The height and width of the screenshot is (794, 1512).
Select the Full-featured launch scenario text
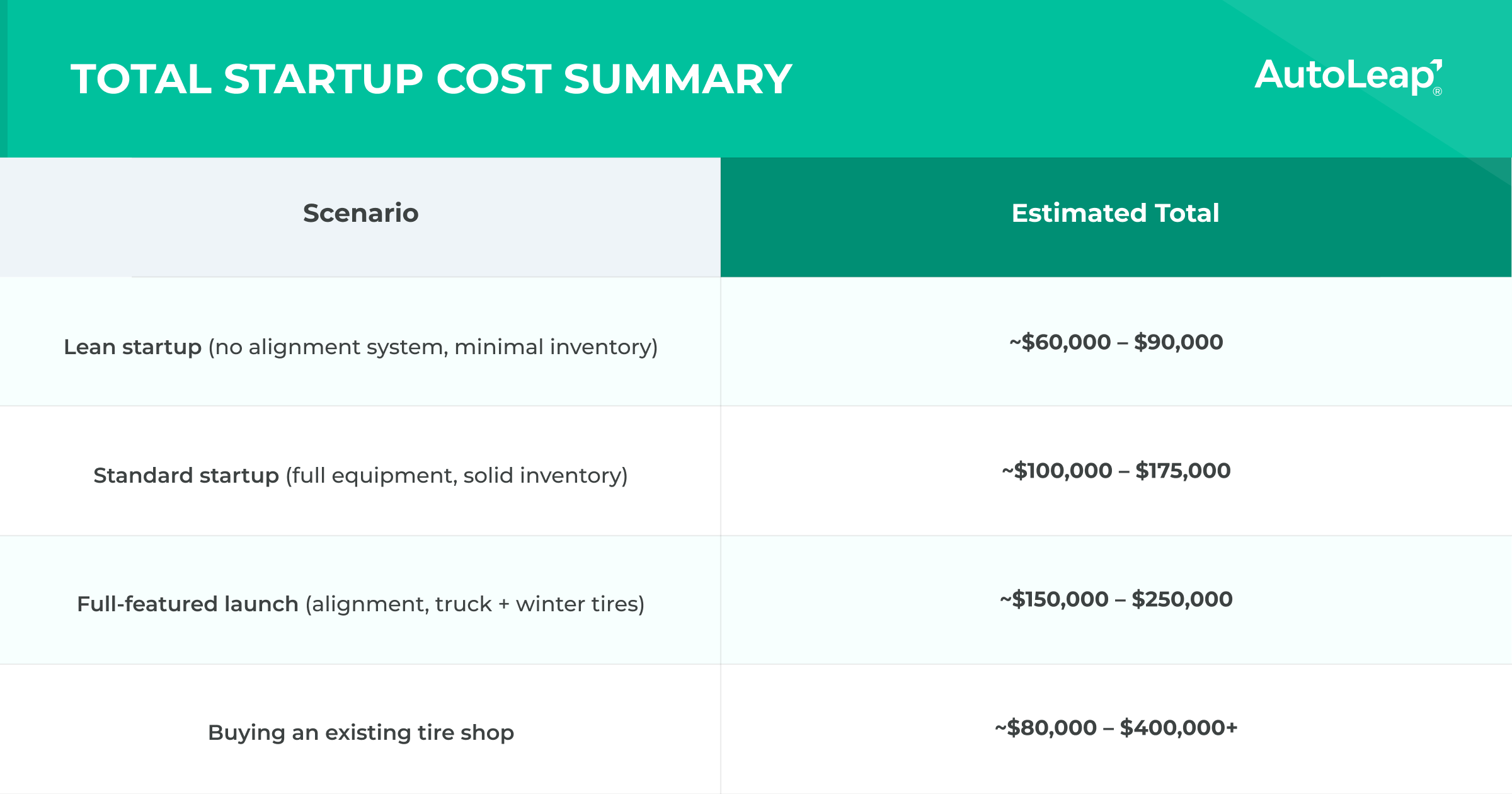[x=360, y=604]
